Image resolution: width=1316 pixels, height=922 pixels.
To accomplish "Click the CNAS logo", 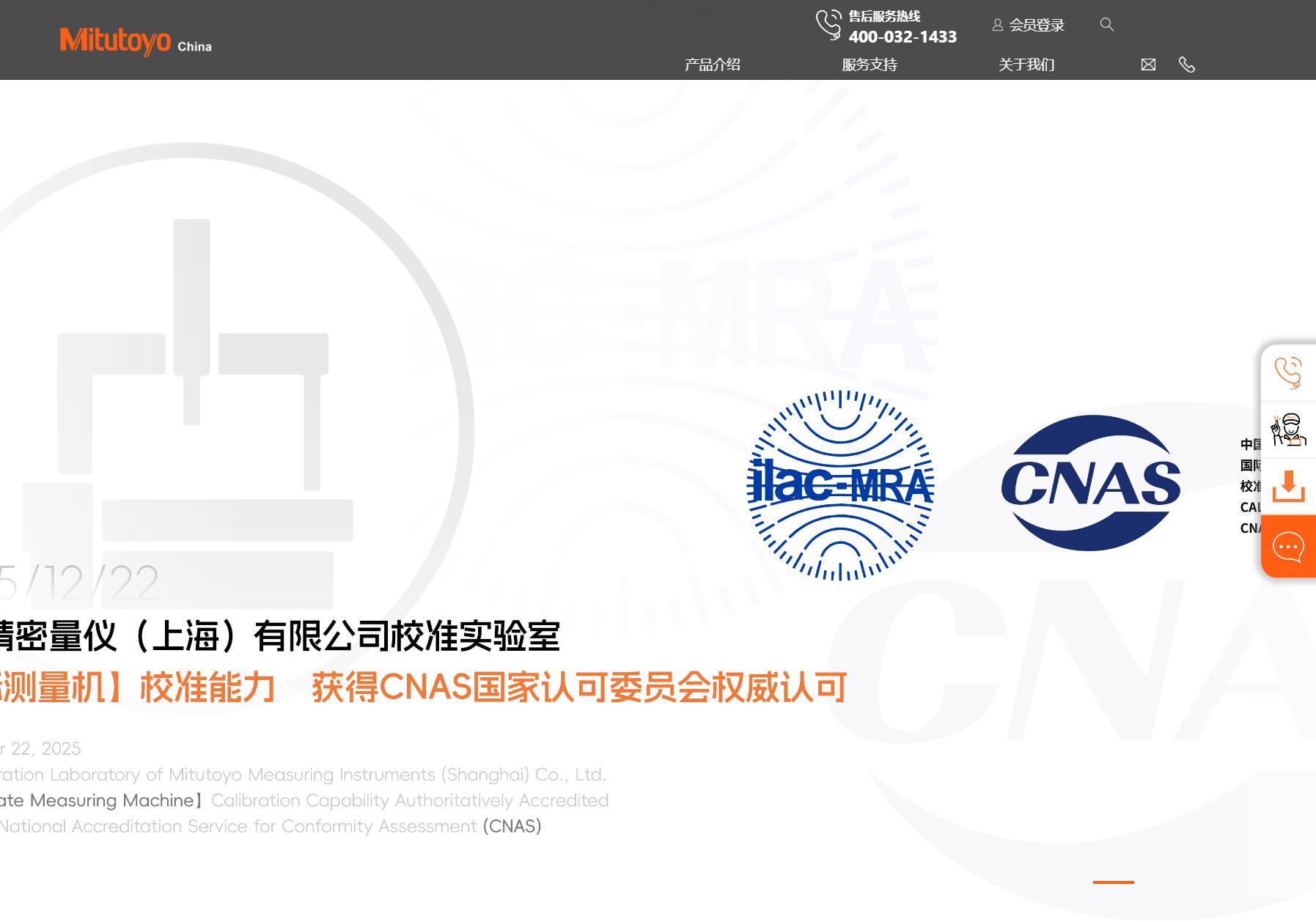I will click(x=1090, y=483).
